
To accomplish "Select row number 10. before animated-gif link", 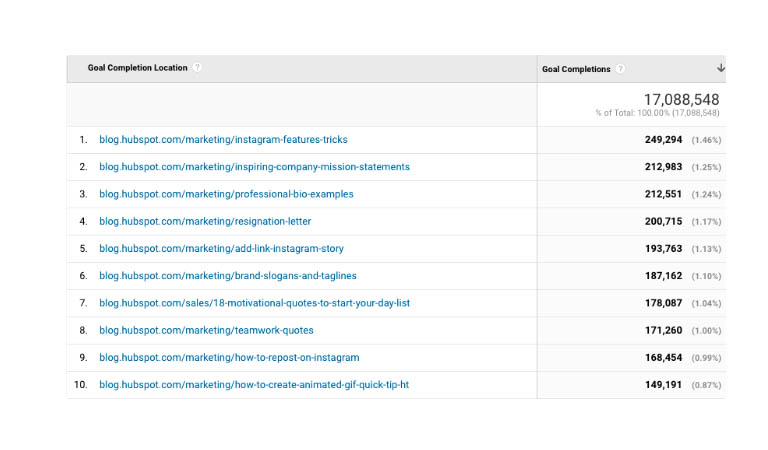I will [x=81, y=385].
